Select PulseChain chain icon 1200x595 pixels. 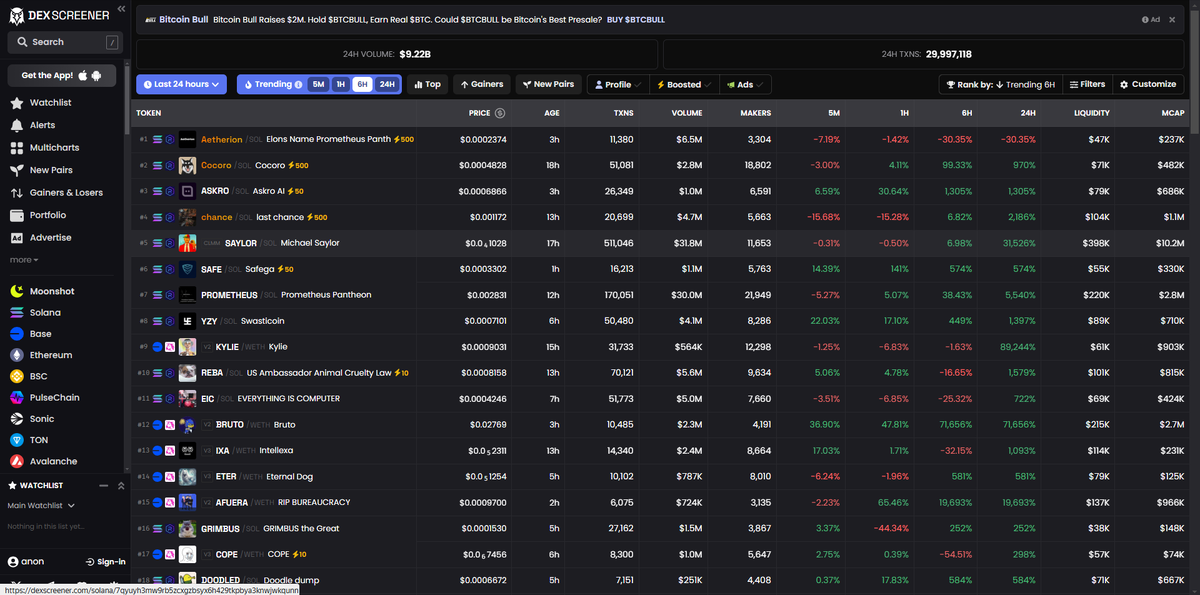click(17, 397)
